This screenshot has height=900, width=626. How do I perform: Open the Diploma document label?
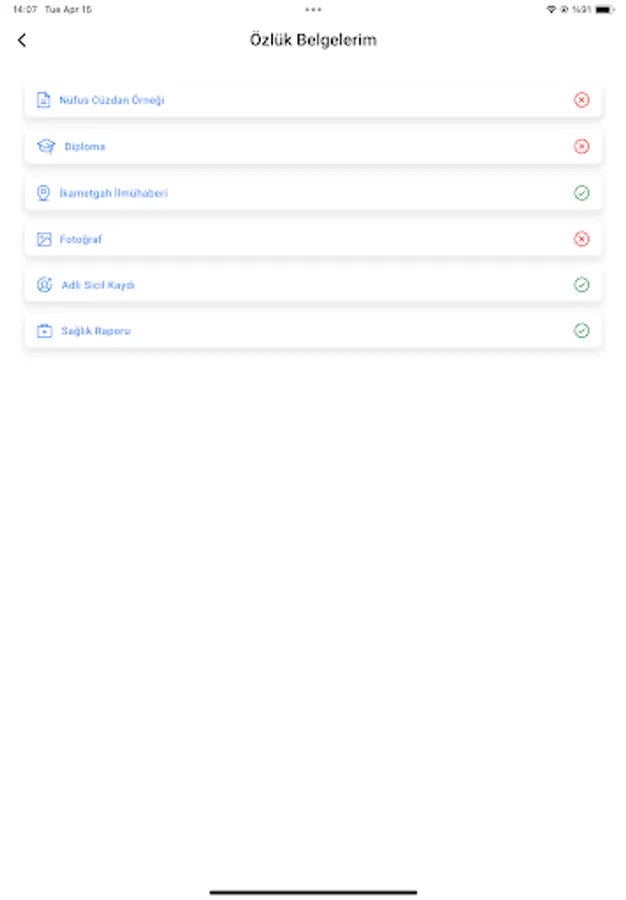85,147
